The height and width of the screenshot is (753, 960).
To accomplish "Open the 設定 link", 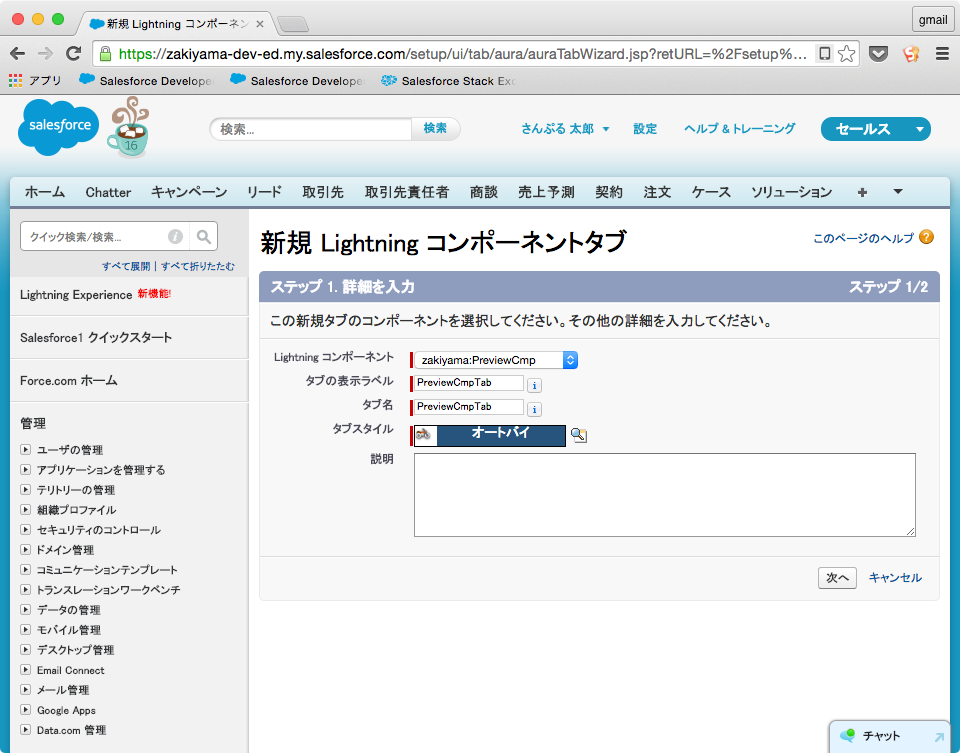I will (x=645, y=129).
